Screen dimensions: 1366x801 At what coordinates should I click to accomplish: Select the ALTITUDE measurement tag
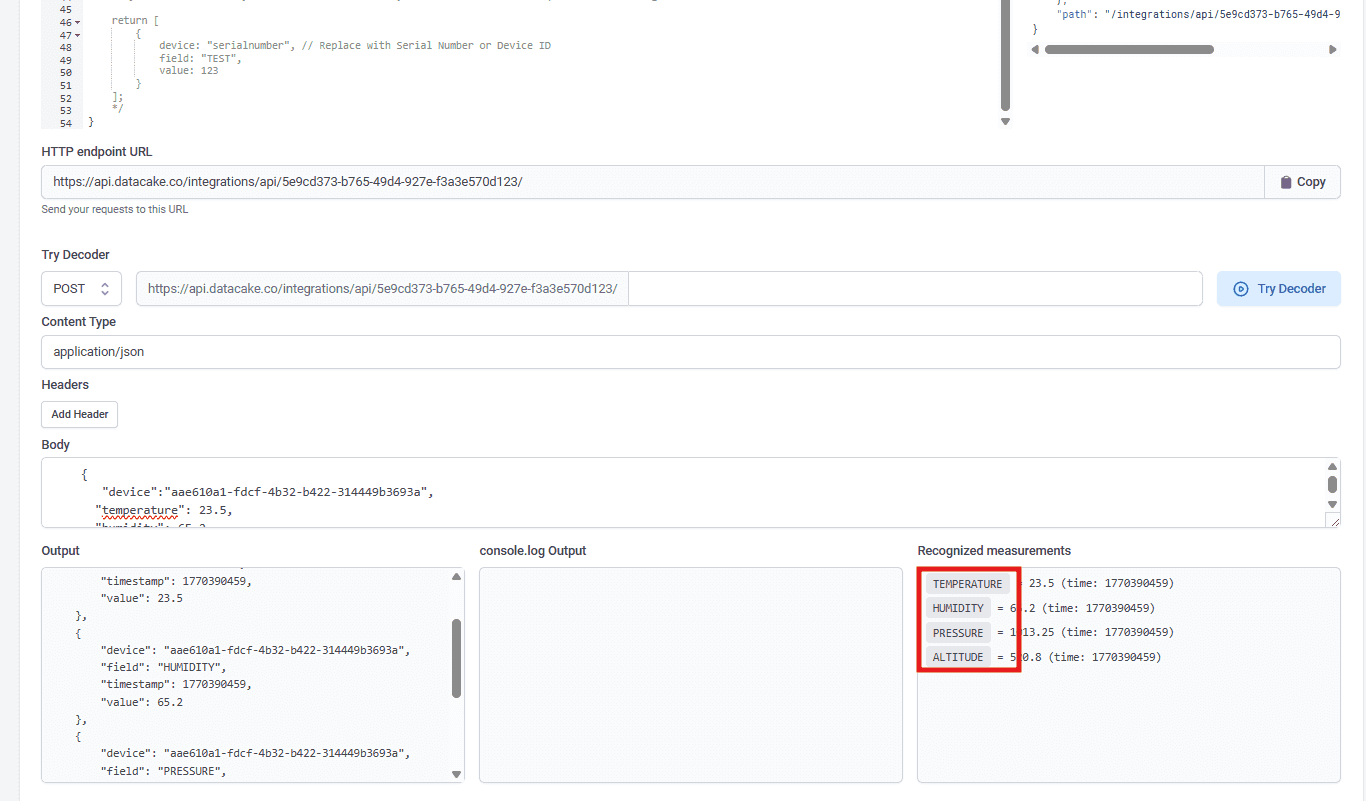tap(959, 657)
